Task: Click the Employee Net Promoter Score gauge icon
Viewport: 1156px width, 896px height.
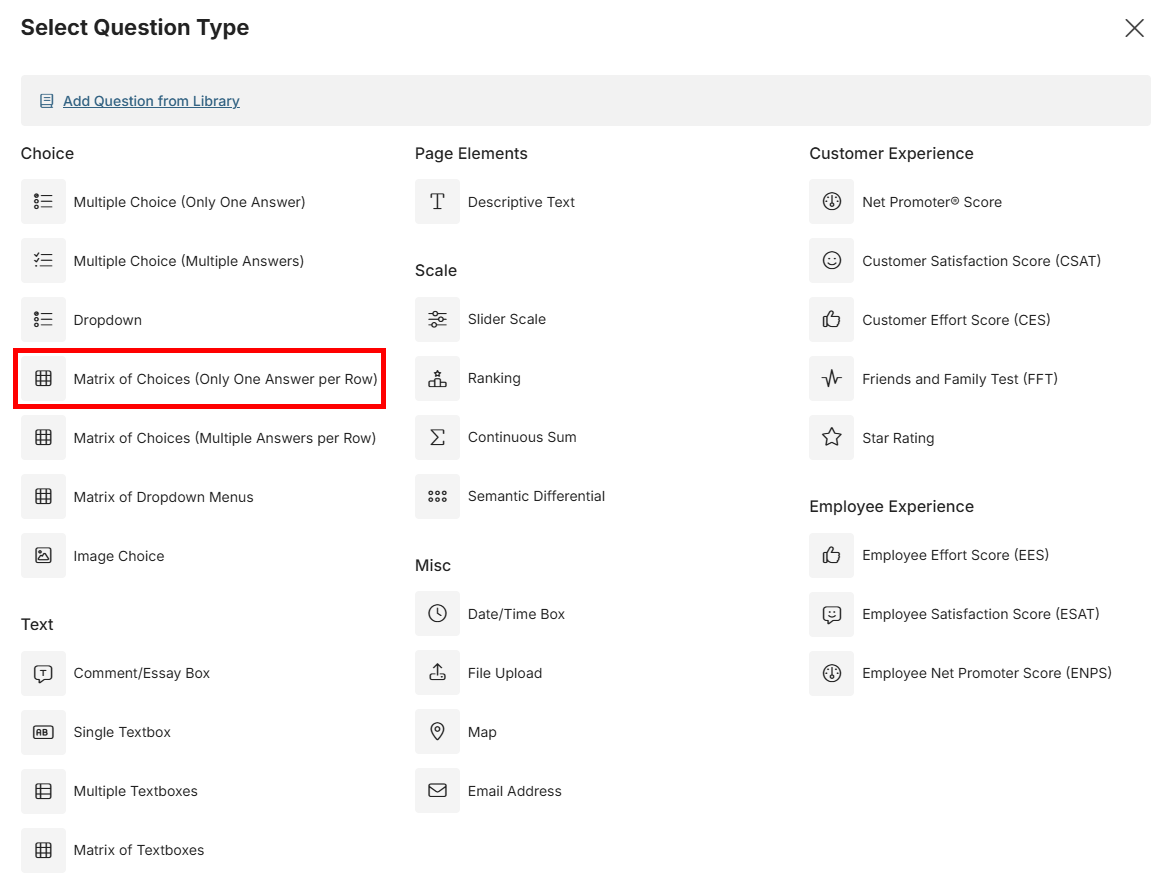Action: (832, 673)
